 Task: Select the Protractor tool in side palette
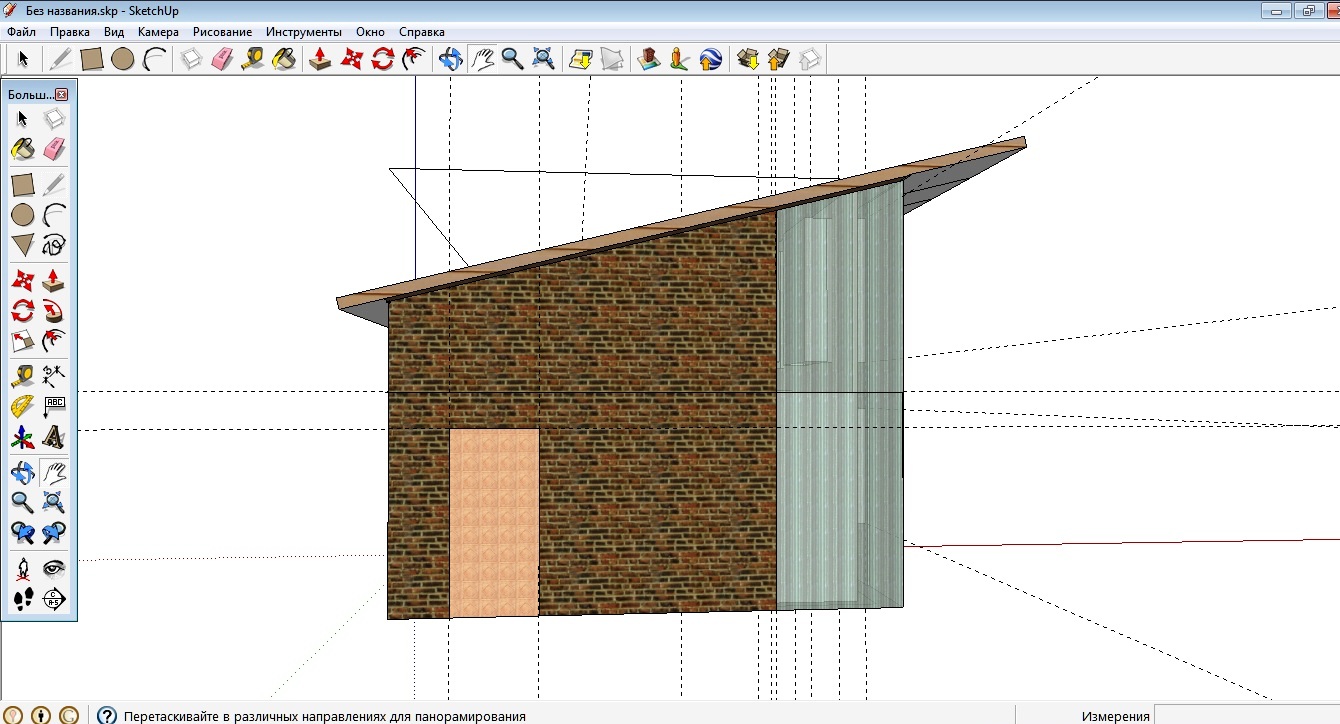coord(22,407)
